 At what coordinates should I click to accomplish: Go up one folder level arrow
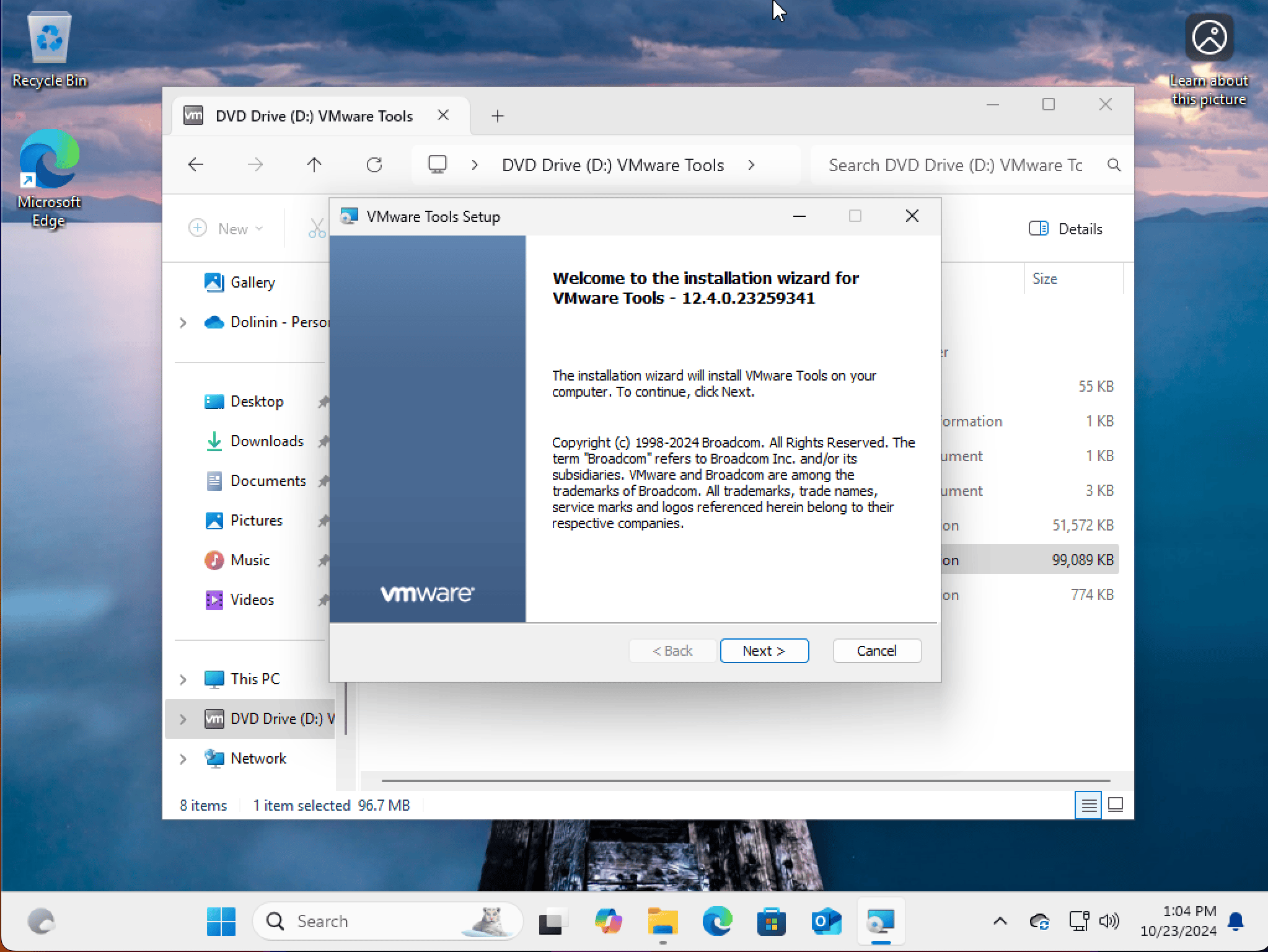coord(314,165)
